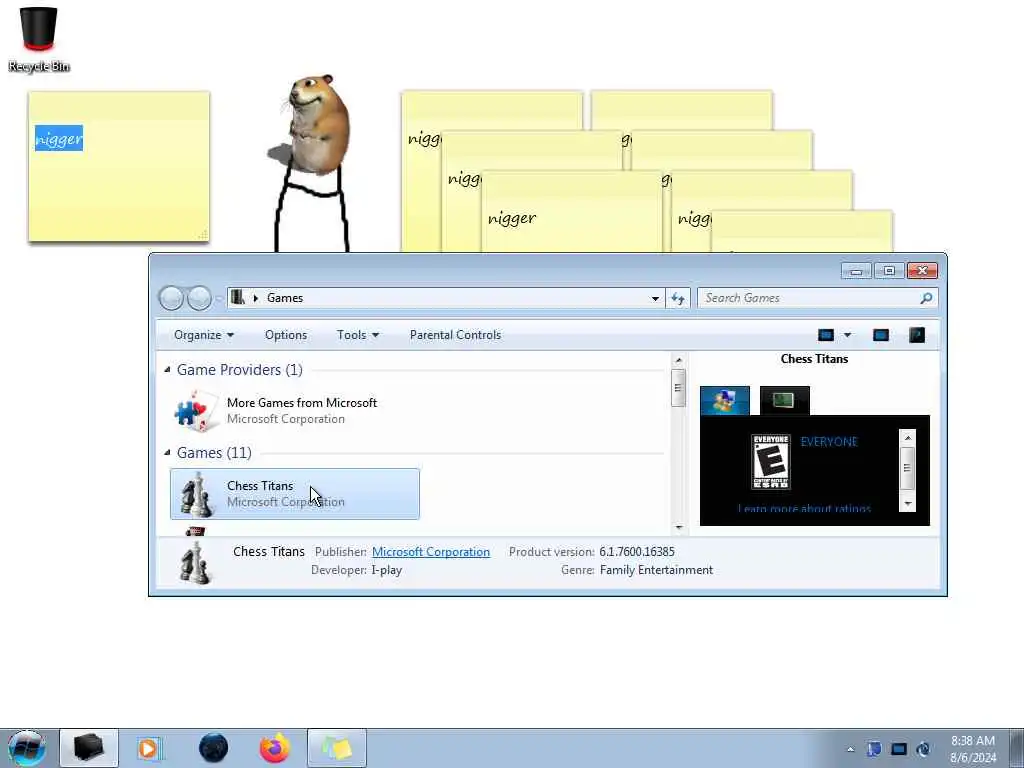Image resolution: width=1024 pixels, height=768 pixels.
Task: Click the Chess Titans title in preview pane
Action: [814, 359]
